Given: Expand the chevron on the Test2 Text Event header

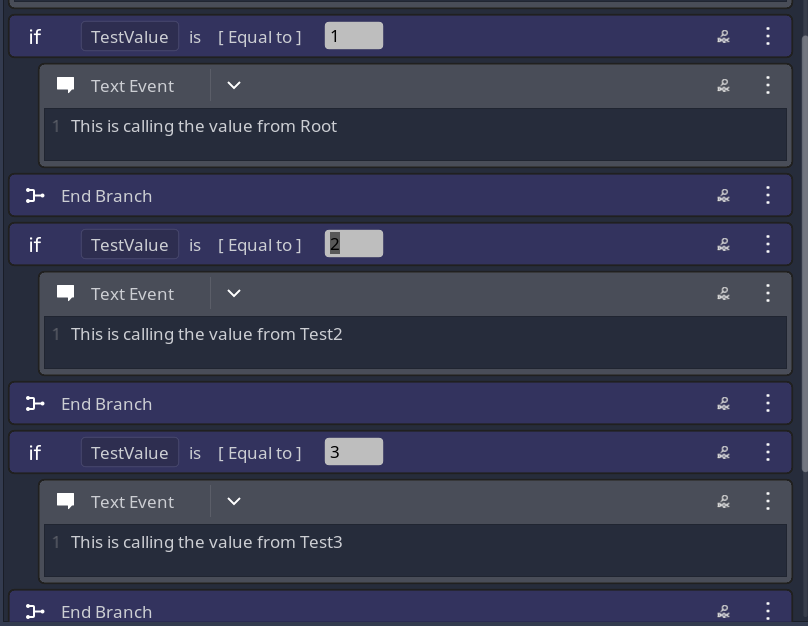Looking at the screenshot, I should tap(233, 293).
